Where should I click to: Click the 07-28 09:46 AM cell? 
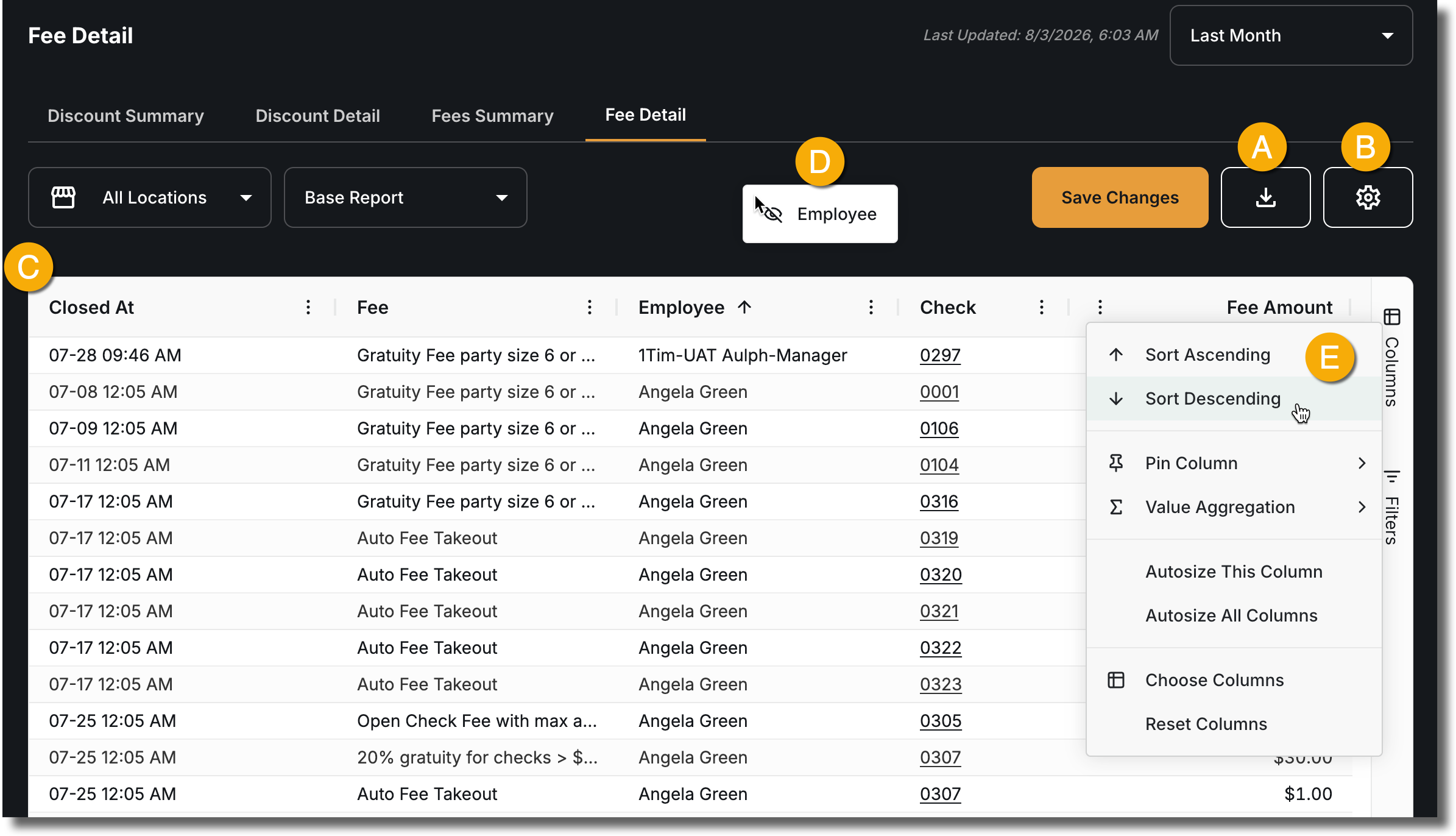coord(115,355)
